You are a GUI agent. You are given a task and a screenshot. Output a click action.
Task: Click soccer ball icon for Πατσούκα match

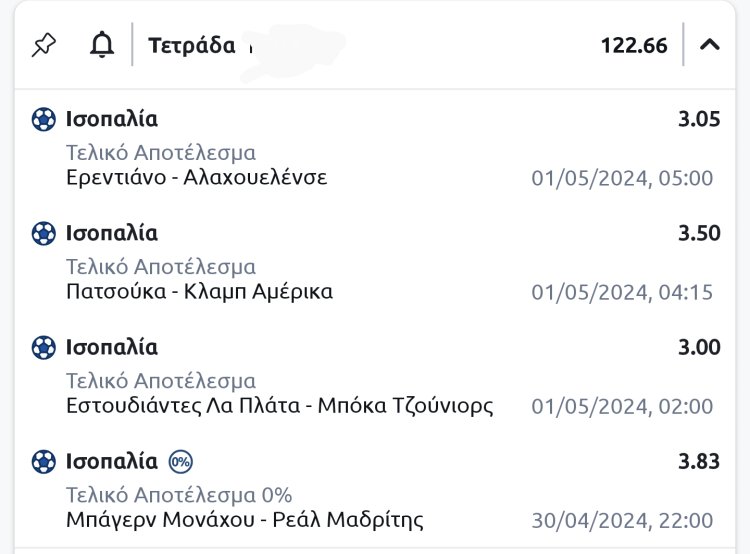[x=43, y=234]
